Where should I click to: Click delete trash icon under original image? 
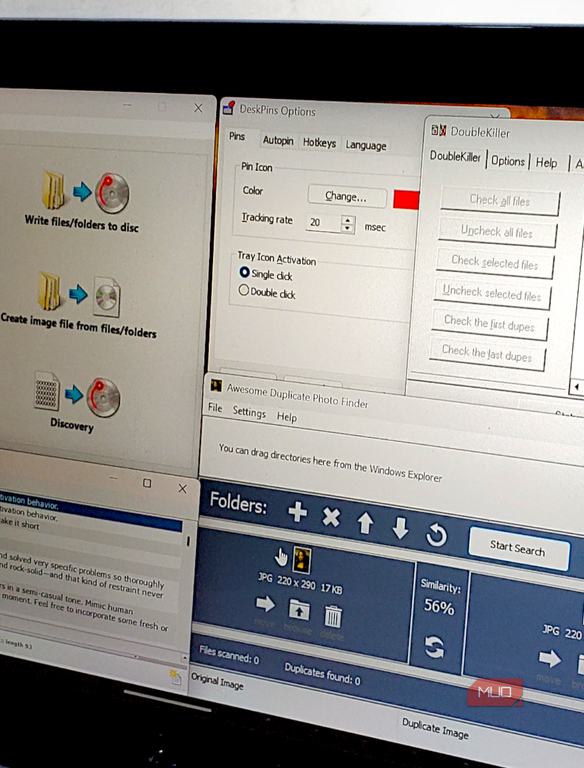[333, 616]
